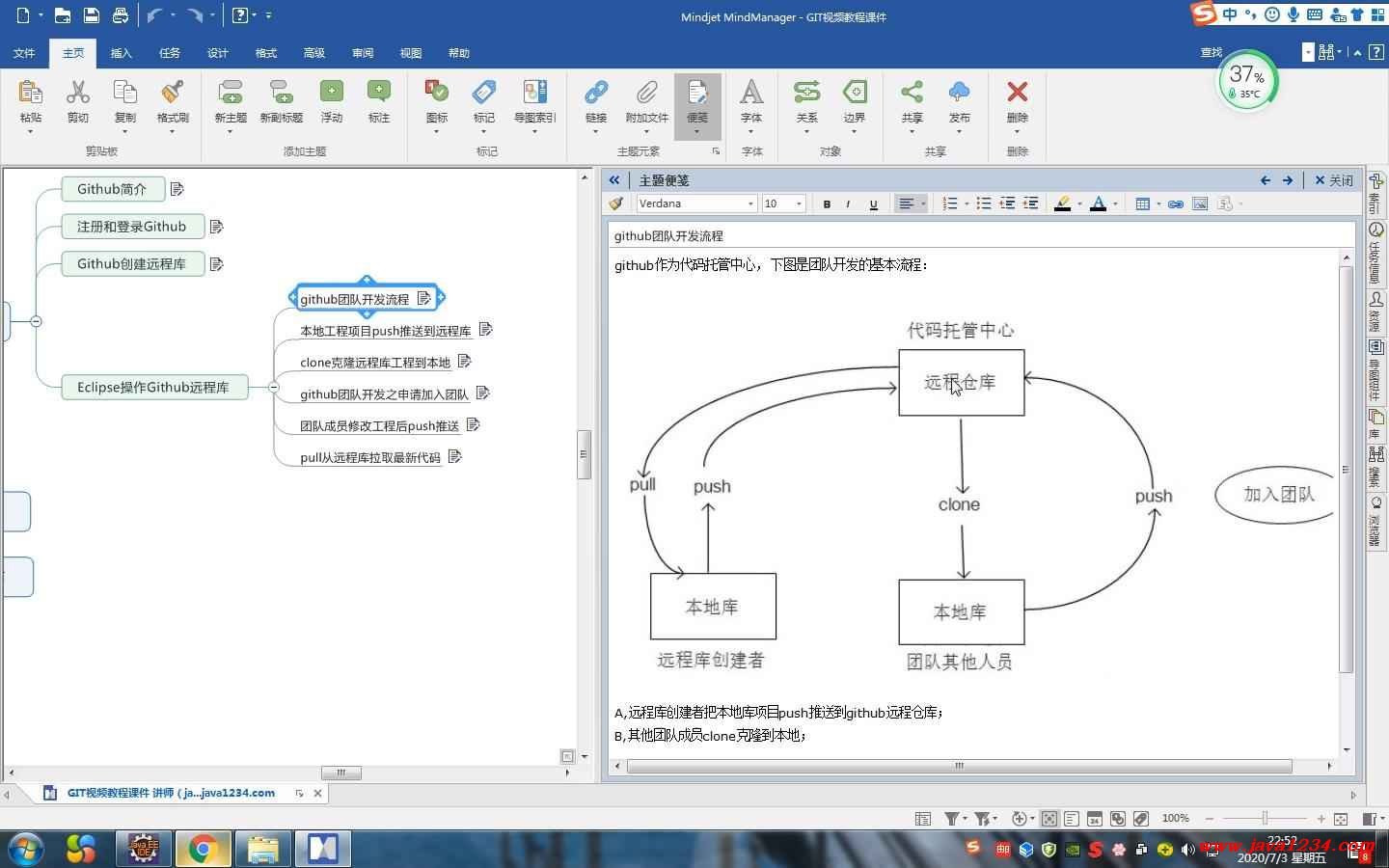Go to the previous topic note arrow
Image resolution: width=1389 pixels, height=868 pixels.
point(1266,180)
